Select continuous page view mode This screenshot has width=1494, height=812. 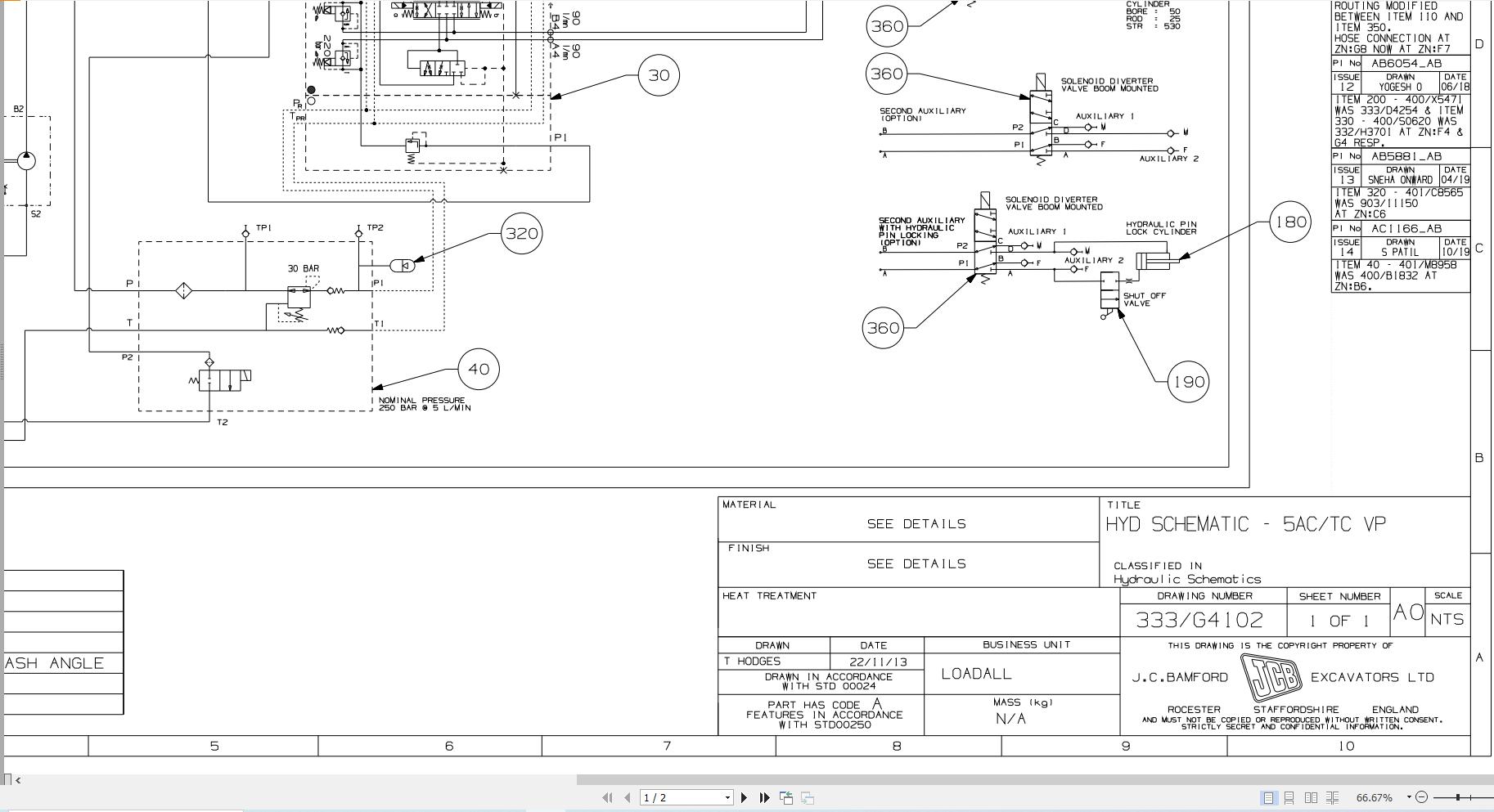click(1289, 797)
